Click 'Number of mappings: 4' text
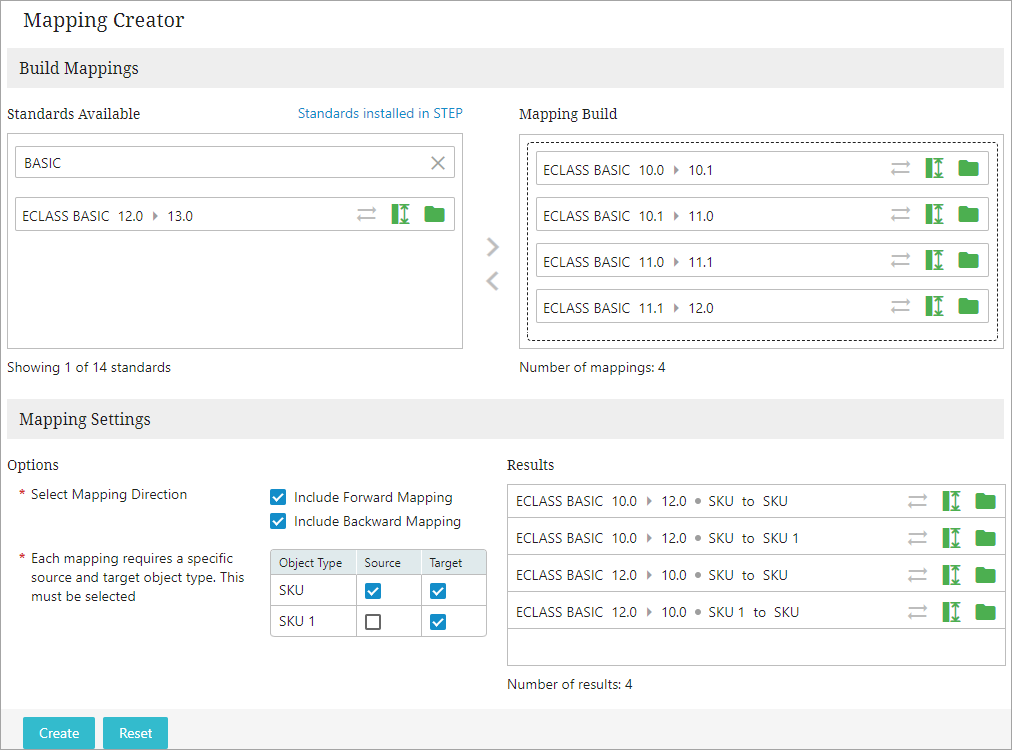The image size is (1012, 750). (x=592, y=367)
